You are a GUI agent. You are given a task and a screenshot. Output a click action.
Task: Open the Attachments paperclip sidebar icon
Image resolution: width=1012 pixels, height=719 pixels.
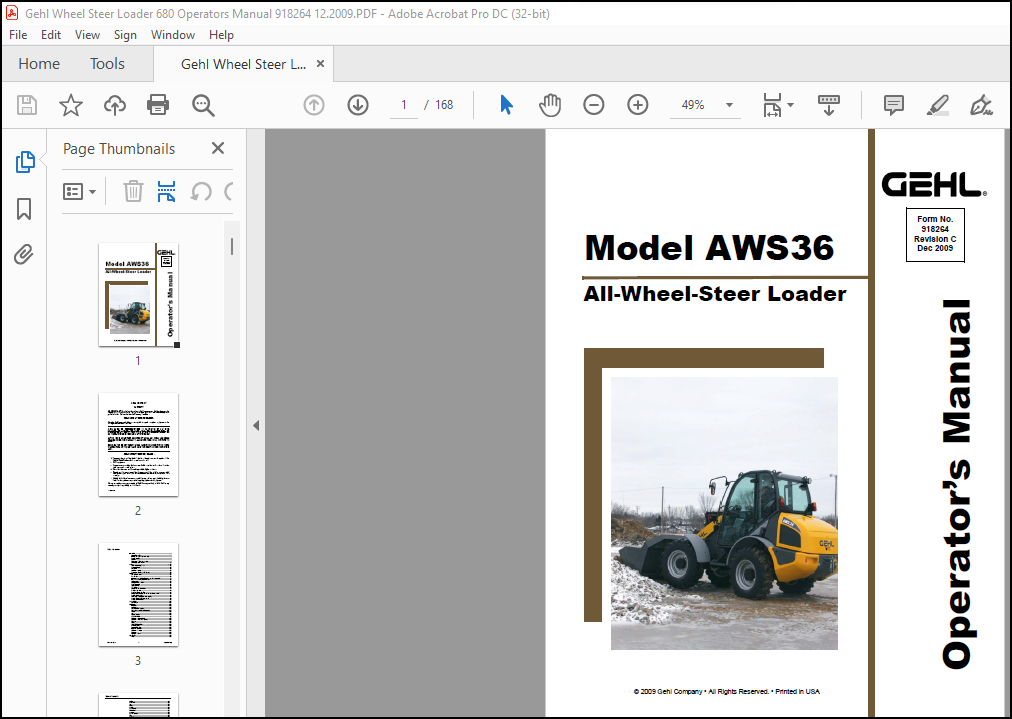tap(24, 254)
